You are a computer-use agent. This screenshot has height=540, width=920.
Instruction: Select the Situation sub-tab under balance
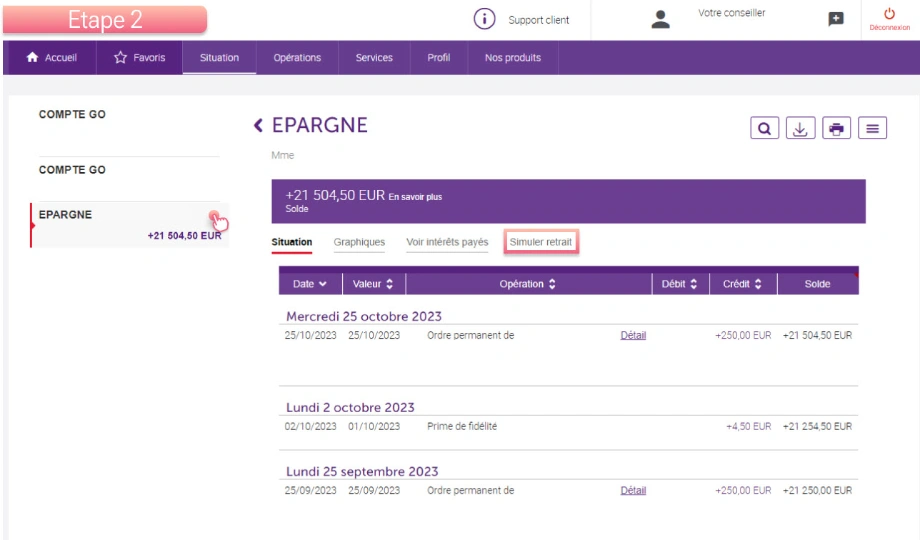(292, 242)
